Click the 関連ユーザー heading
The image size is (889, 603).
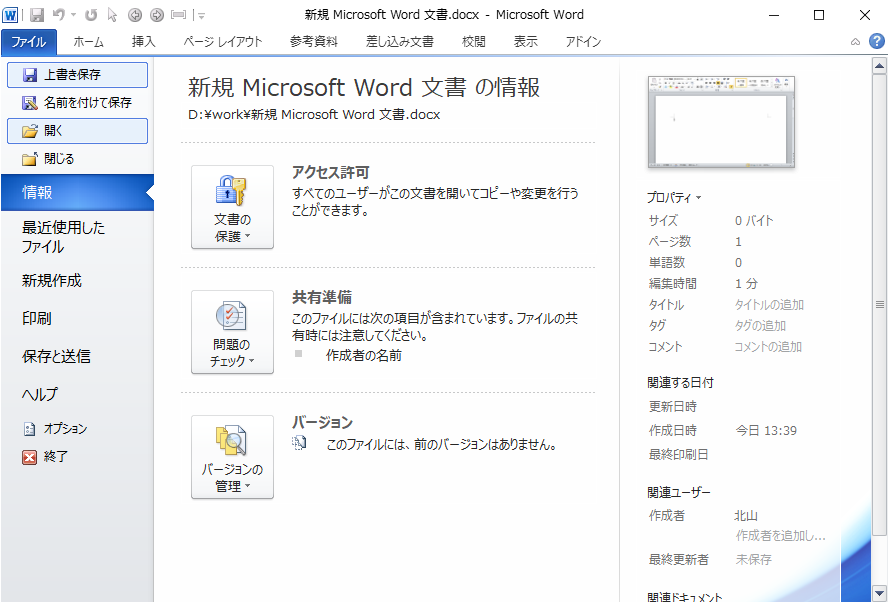679,493
